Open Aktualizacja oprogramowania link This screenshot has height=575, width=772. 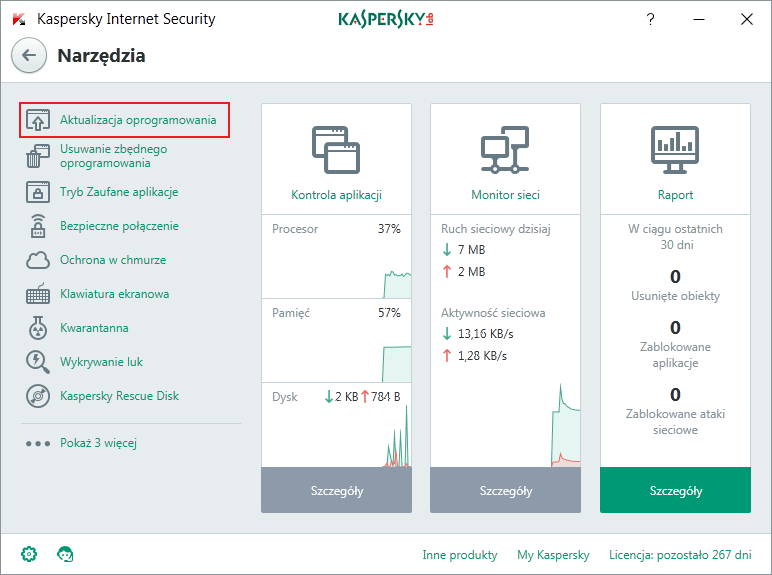pyautogui.click(x=138, y=120)
